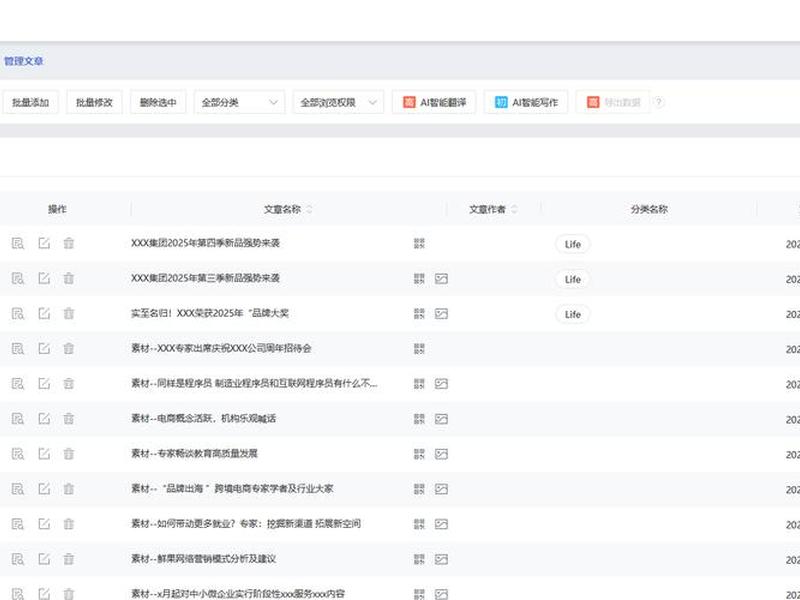
Task: Select Life tag on 第三季新品 row
Action: (572, 280)
